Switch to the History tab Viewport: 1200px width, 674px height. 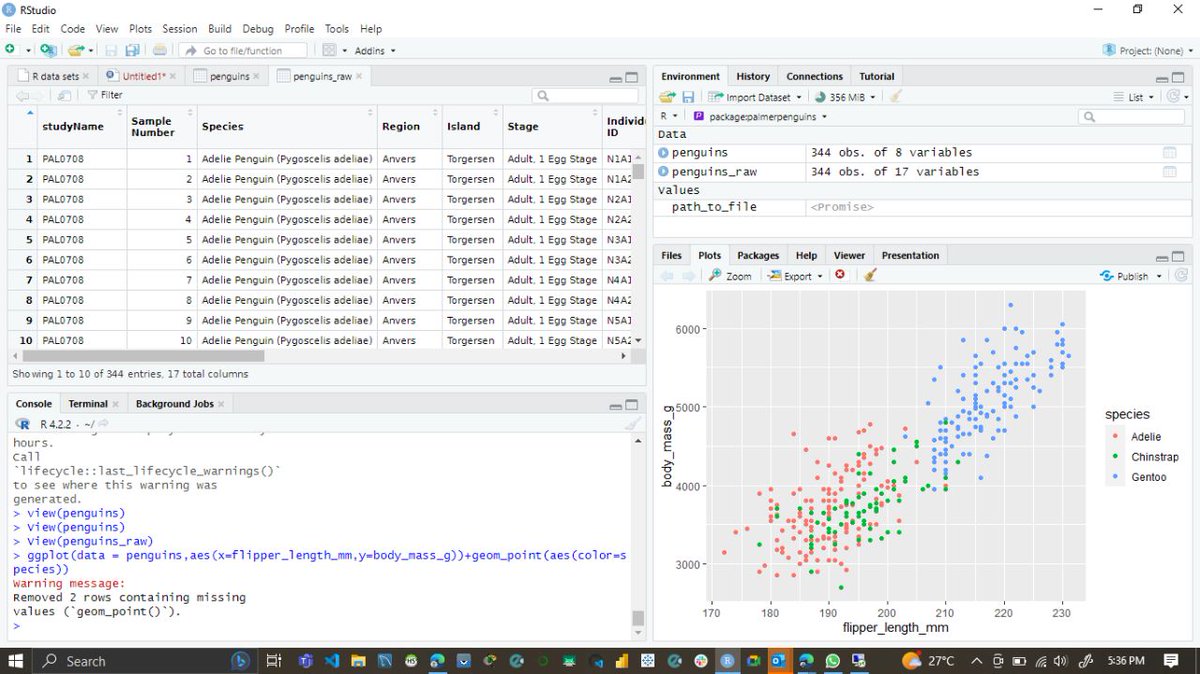coord(752,76)
